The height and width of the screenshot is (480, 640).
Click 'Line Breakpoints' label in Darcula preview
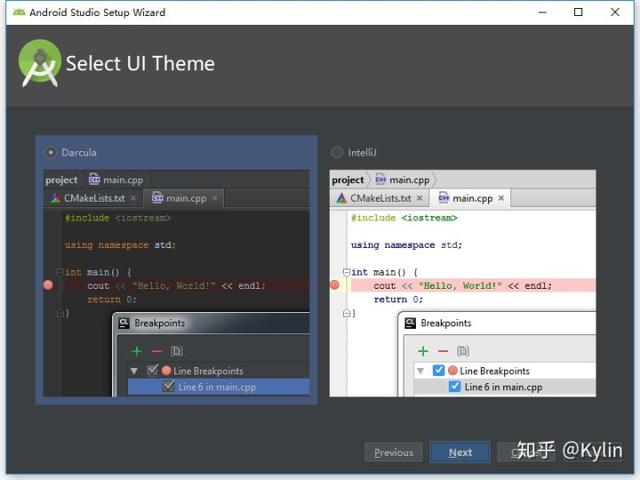[x=208, y=371]
